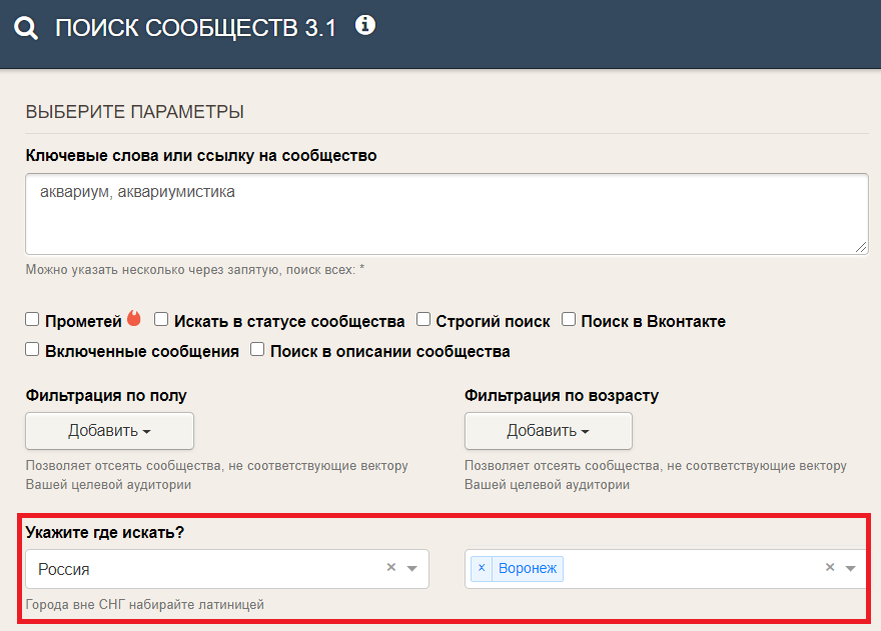This screenshot has height=631, width=881.
Task: Enable Поиск в Вконтакте
Action: (x=568, y=318)
